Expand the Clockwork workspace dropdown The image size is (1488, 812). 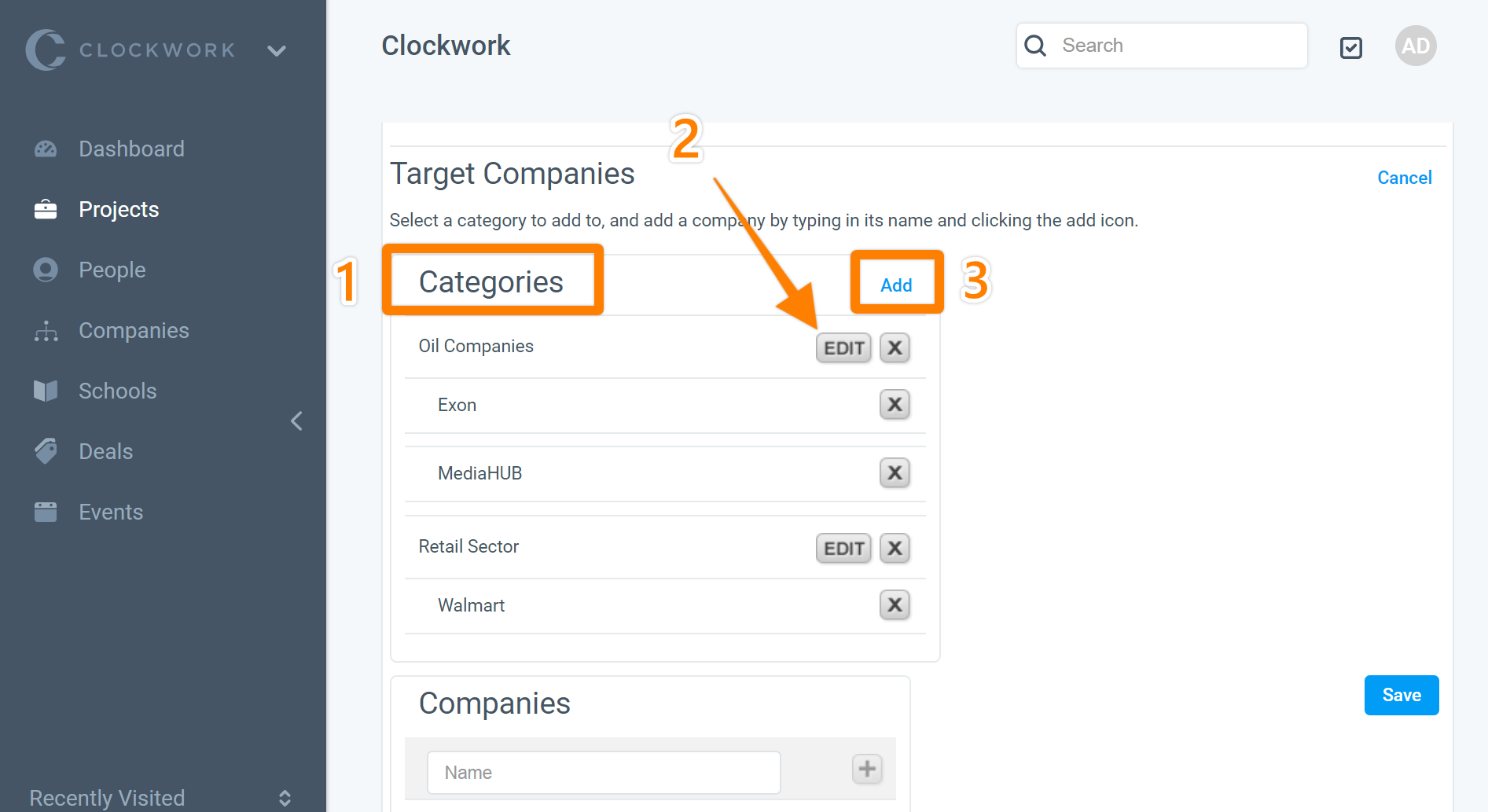(x=277, y=50)
